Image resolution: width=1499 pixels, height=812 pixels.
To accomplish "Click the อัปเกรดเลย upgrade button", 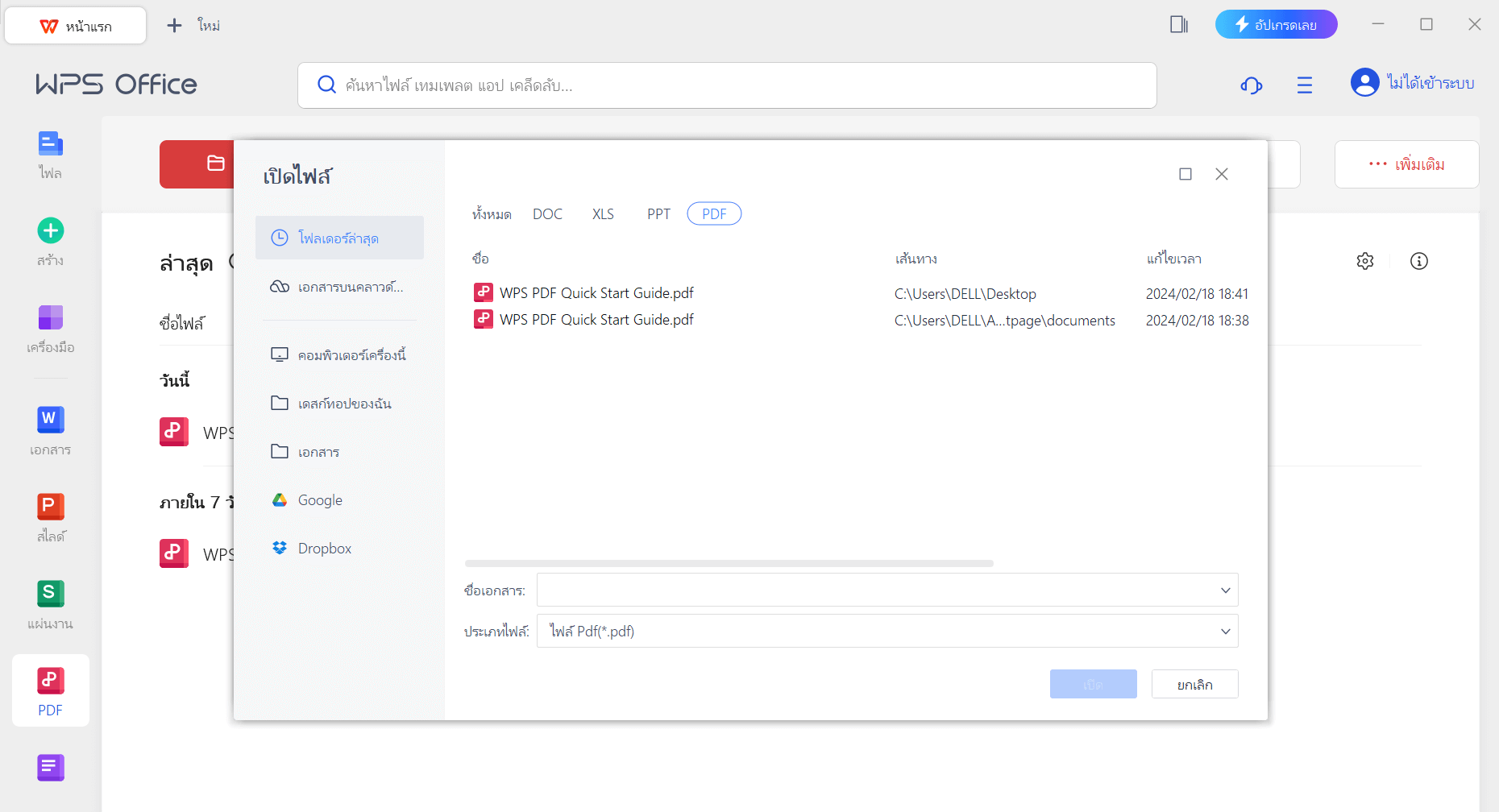I will pos(1277,24).
